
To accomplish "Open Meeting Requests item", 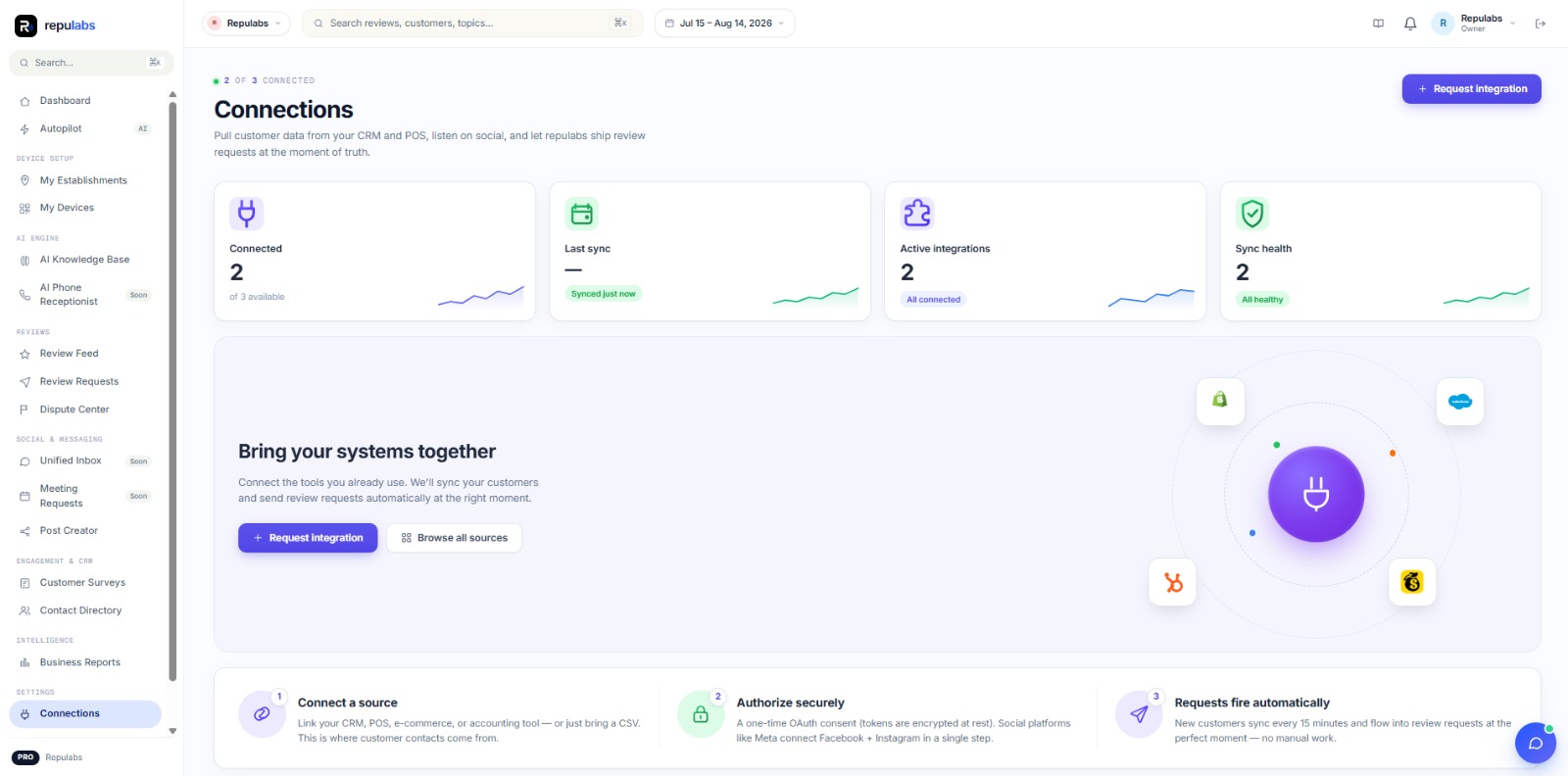I will (85, 496).
